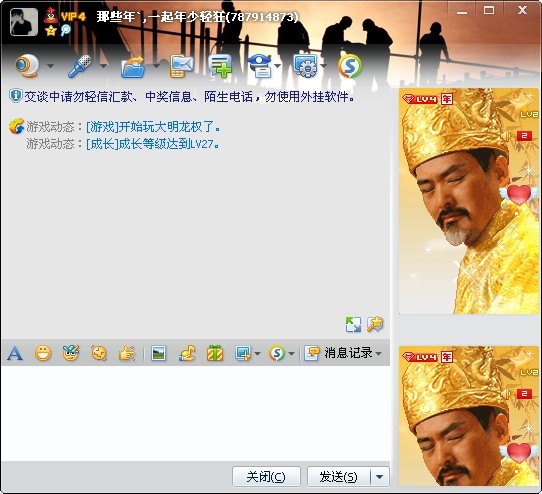Viewport: 542px width, 494px height.
Task: Toggle chat area expand arrows icon
Action: pyautogui.click(x=353, y=325)
